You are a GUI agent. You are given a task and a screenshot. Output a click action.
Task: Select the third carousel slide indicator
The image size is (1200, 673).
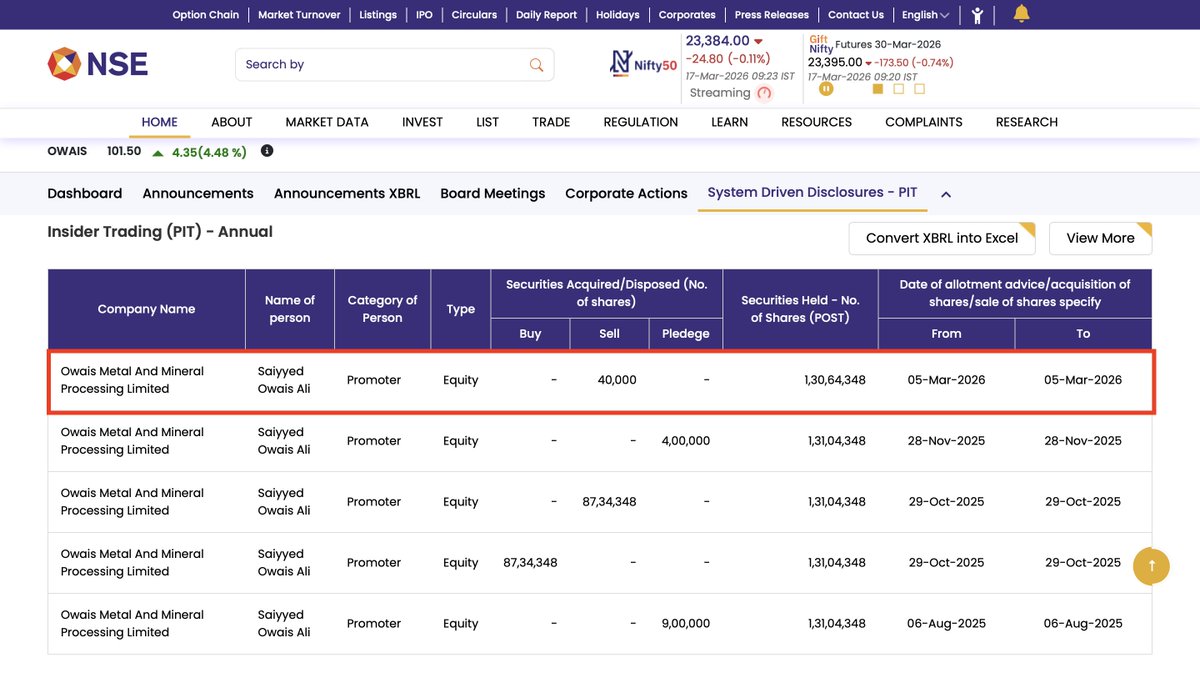920,89
